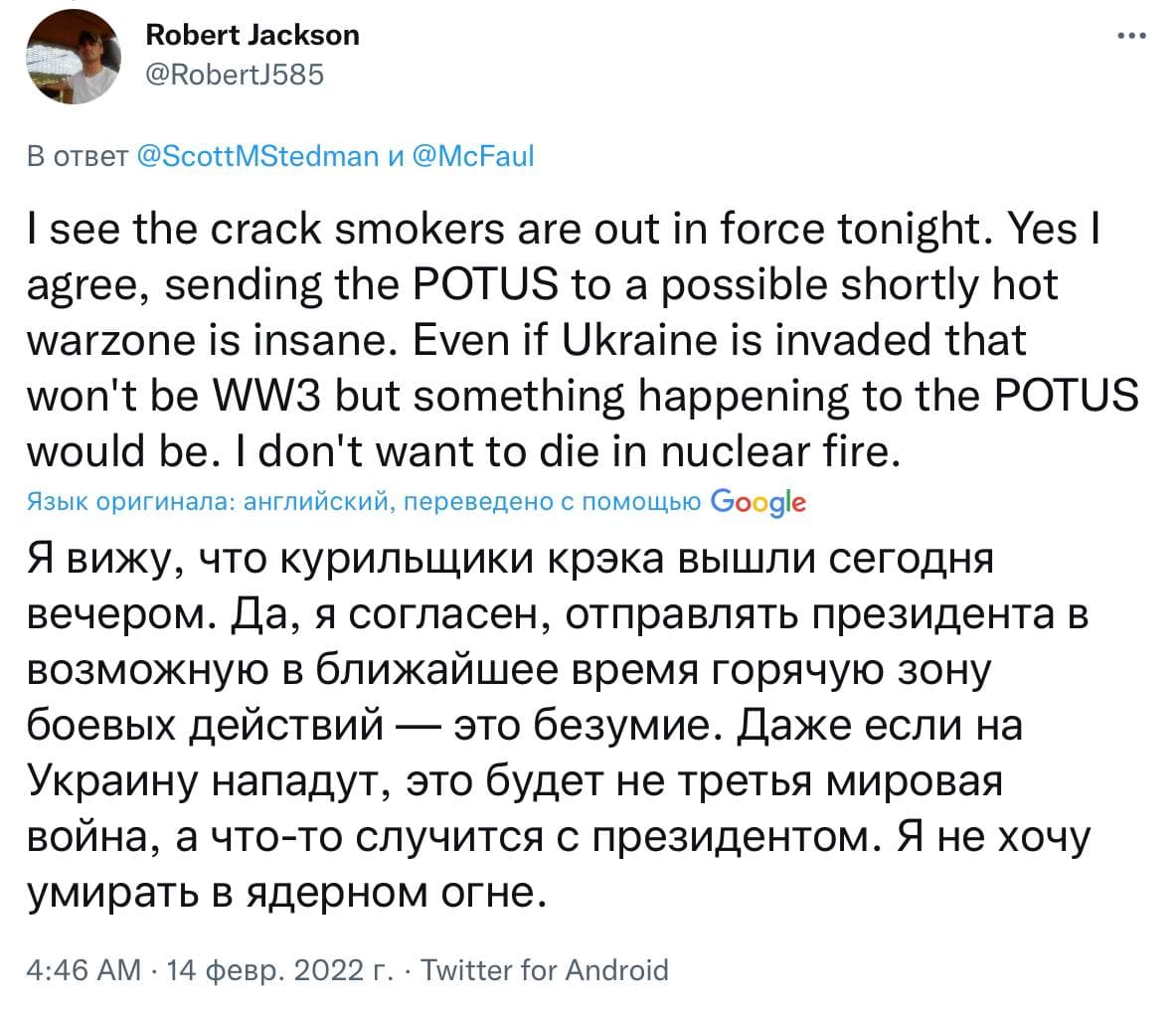Screen dimensions: 1176x1015
Task: Open the Twitter for Android source link
Action: [545, 969]
